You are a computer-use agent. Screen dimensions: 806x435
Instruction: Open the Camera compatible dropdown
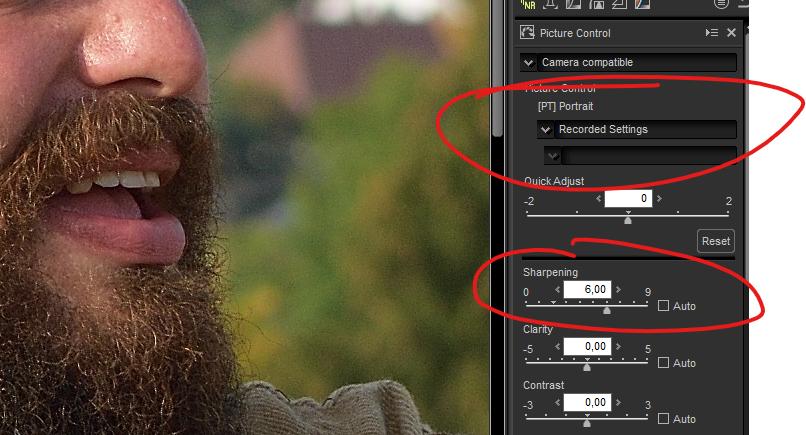[x=628, y=62]
